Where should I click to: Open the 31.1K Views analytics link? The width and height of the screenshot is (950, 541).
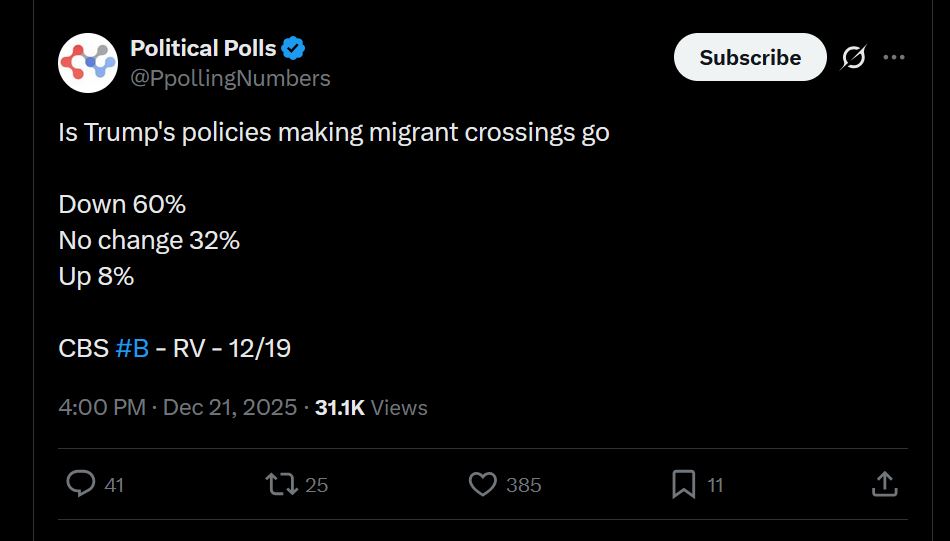(371, 407)
